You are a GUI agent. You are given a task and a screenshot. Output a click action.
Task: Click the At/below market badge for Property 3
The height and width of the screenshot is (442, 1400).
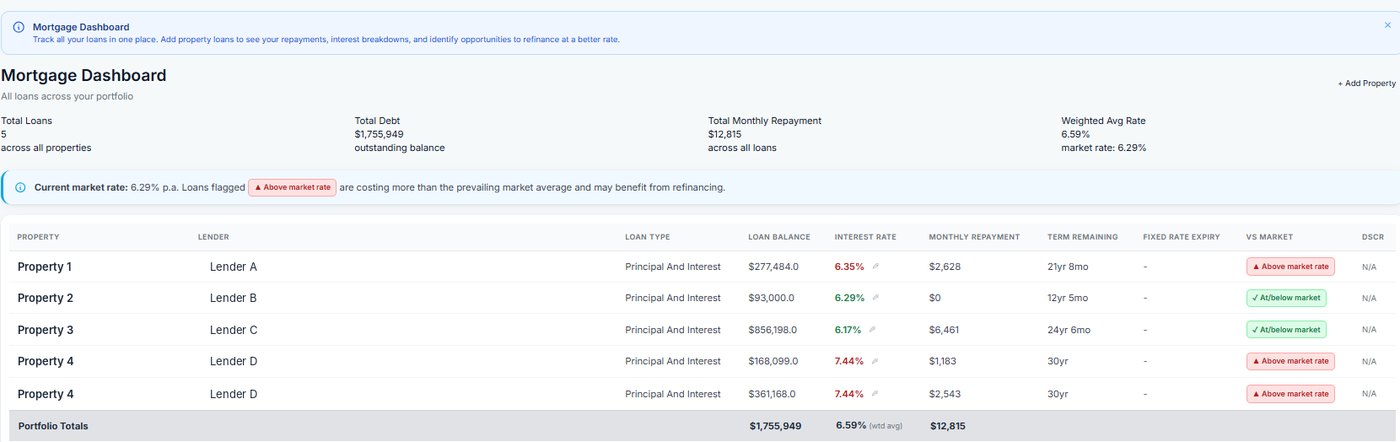coord(1286,329)
